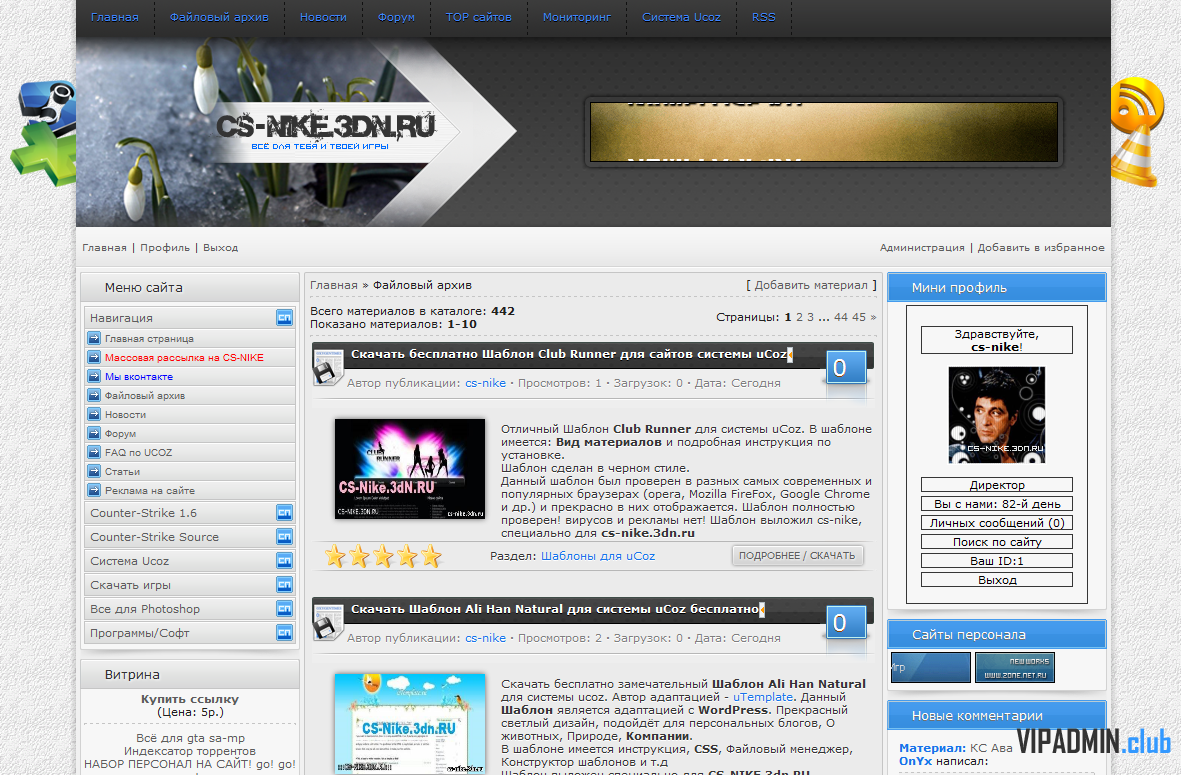Click Добавить материал link
Screen dimensions: 1181x775
click(811, 285)
